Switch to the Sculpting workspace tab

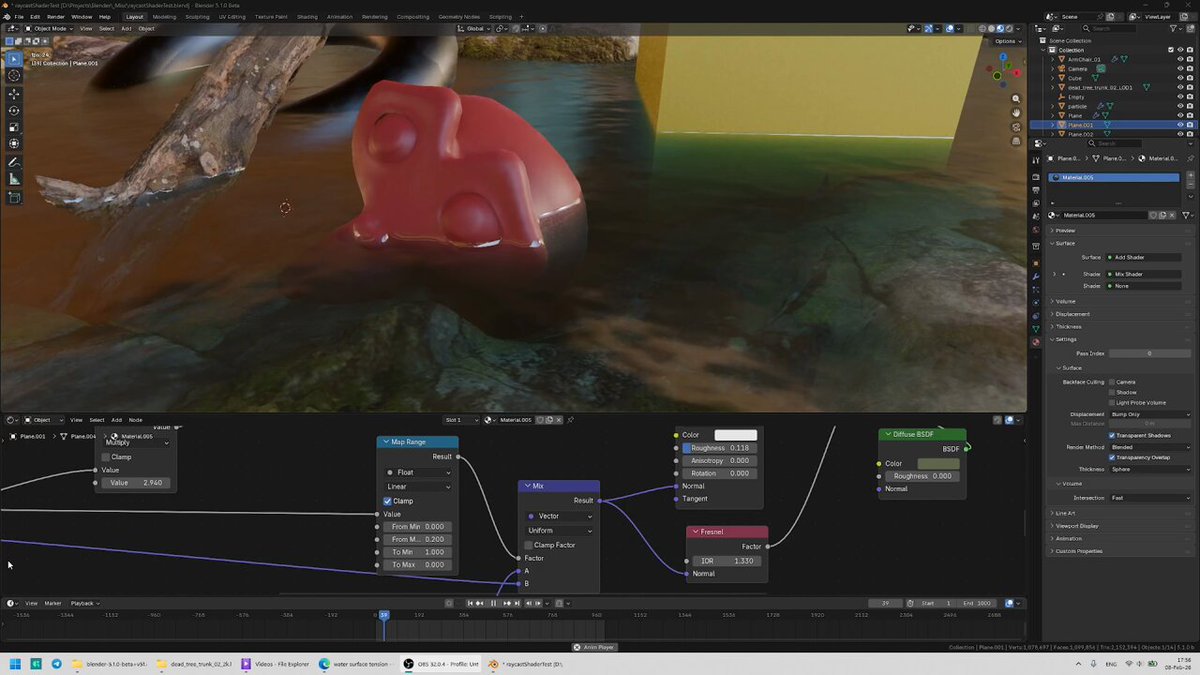[197, 17]
